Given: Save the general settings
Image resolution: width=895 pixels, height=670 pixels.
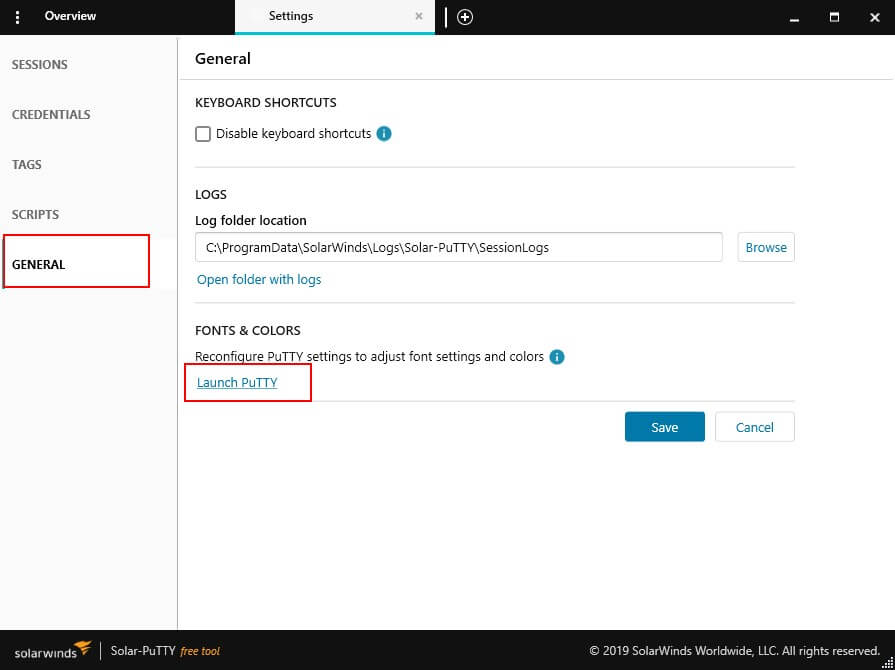Looking at the screenshot, I should (664, 427).
